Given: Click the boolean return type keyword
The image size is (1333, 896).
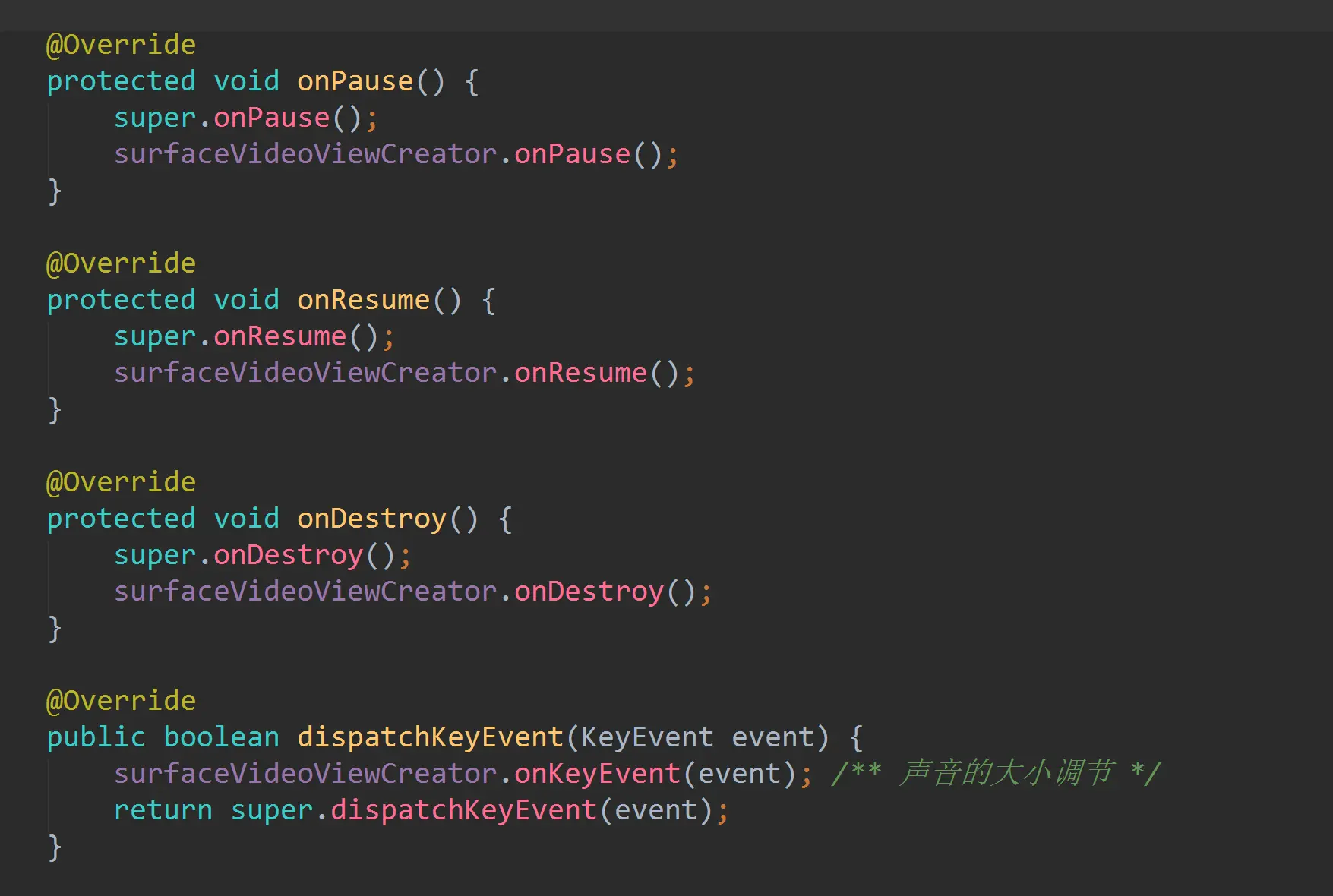Looking at the screenshot, I should 221,737.
